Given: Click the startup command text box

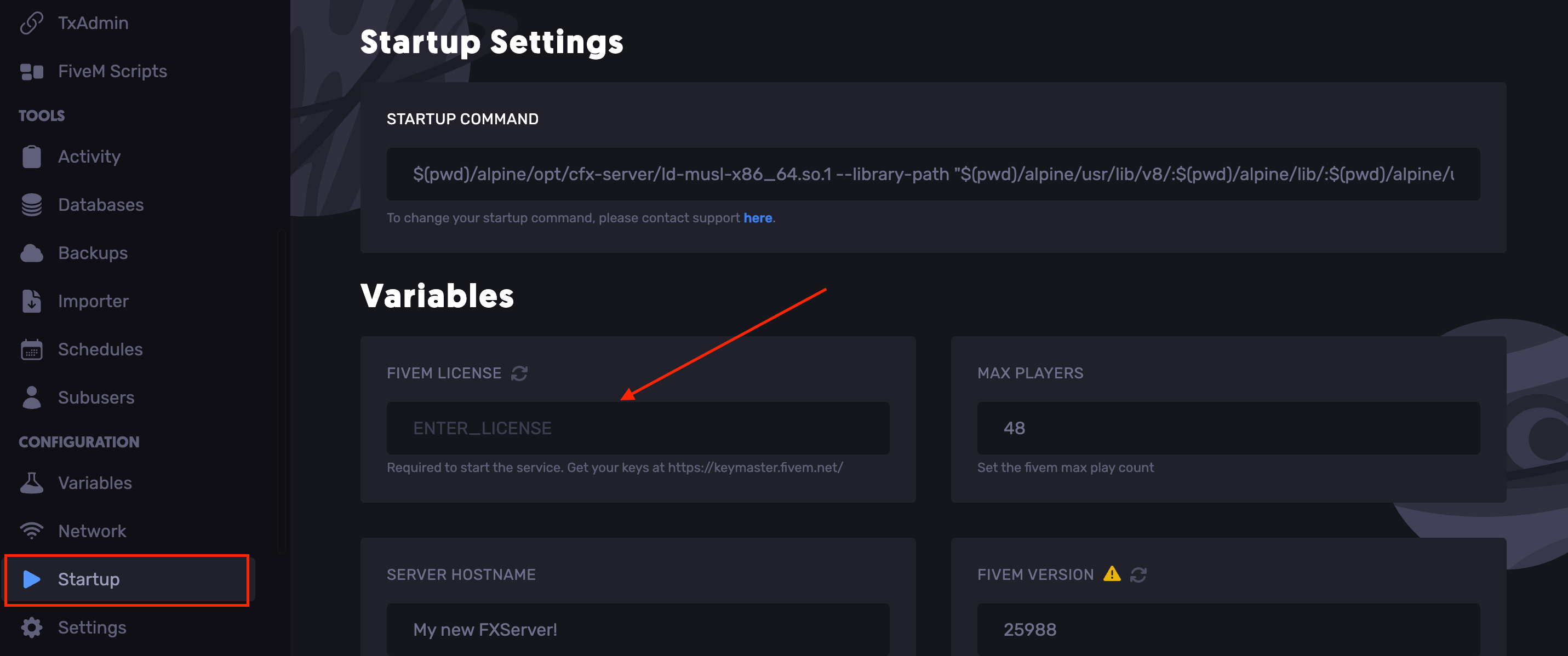Looking at the screenshot, I should tap(932, 175).
